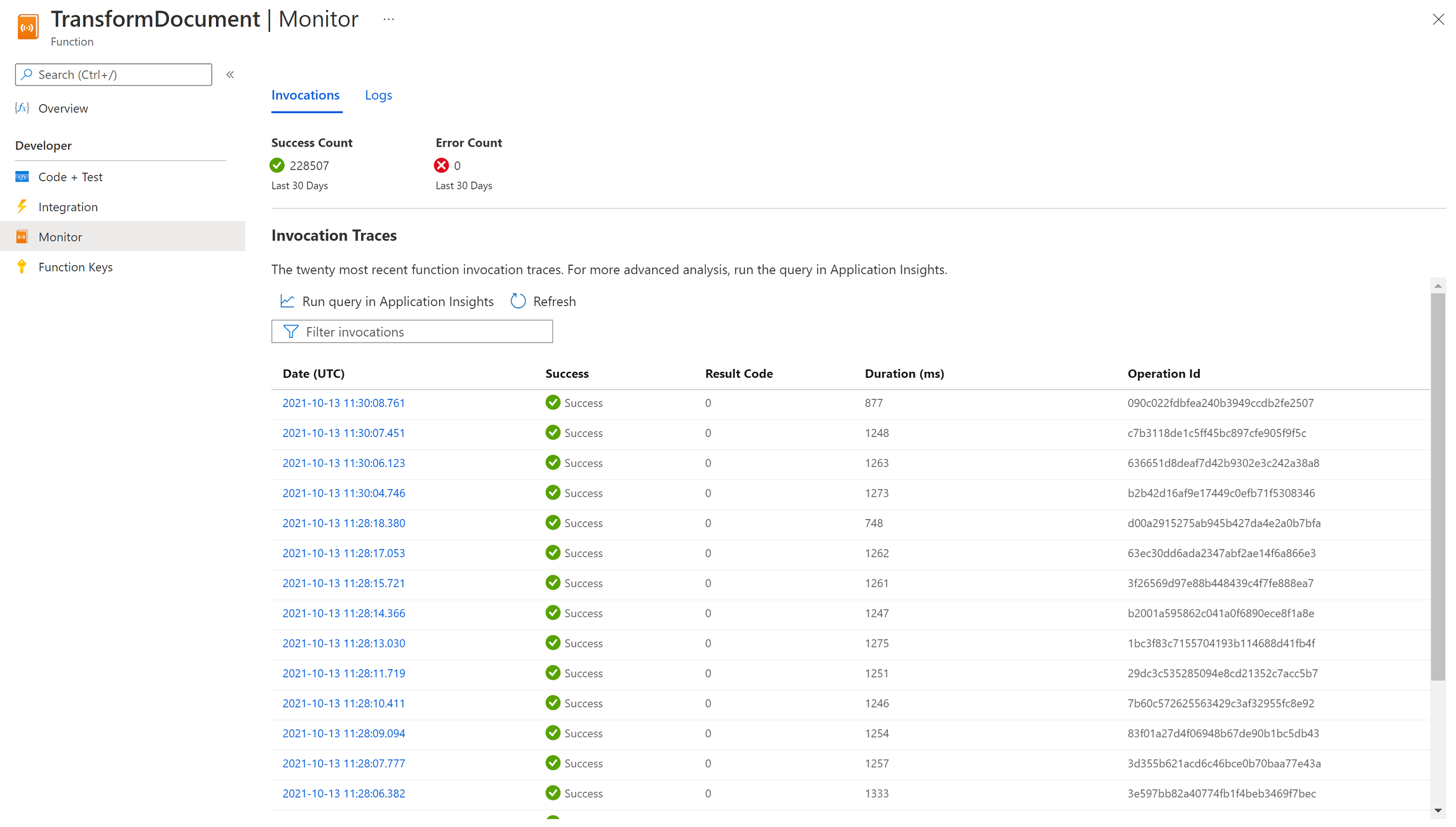Image resolution: width=1456 pixels, height=827 pixels.
Task: Click the Integration lightning bolt icon
Action: (x=22, y=206)
